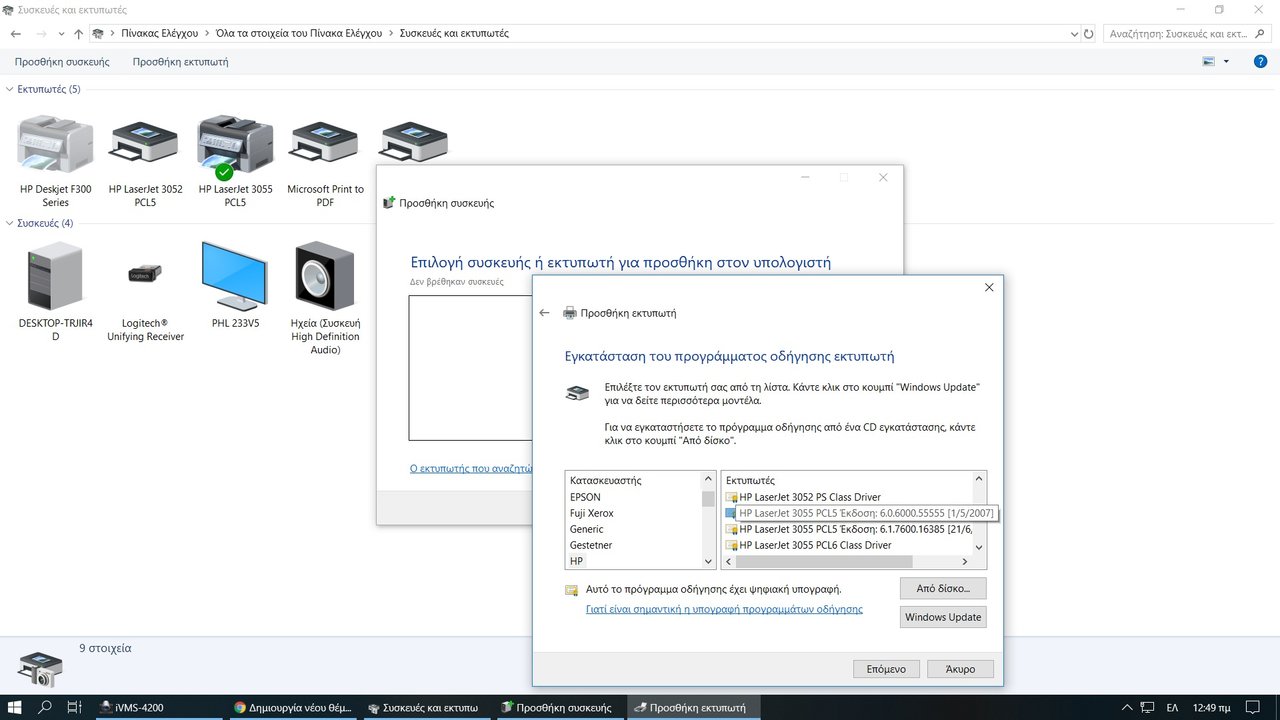Image resolution: width=1280 pixels, height=720 pixels.
Task: Click the Από δίσκο... button
Action: click(x=943, y=588)
